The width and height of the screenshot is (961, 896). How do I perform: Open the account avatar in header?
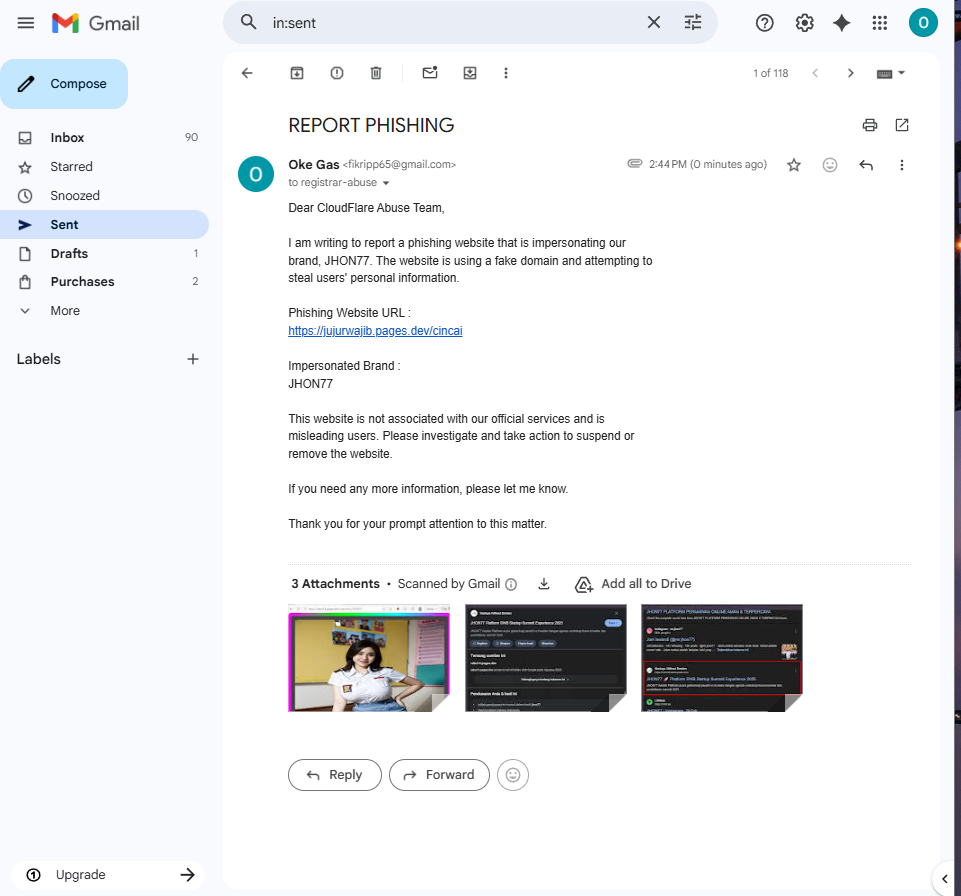(x=923, y=23)
